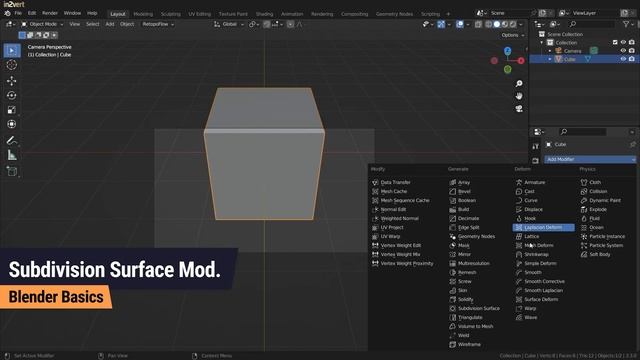This screenshot has height=360, width=640.
Task: Click the properties editor search field
Action: click(x=582, y=132)
